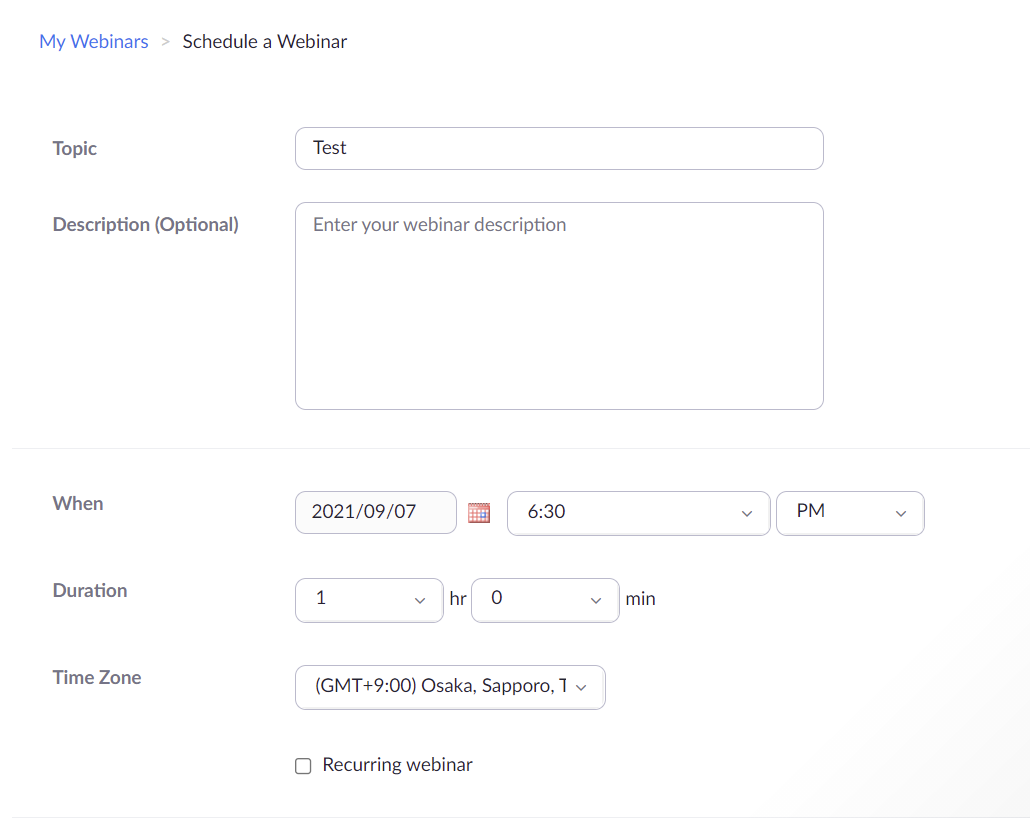Image resolution: width=1030 pixels, height=818 pixels.
Task: Click the Duration label
Action: click(90, 590)
